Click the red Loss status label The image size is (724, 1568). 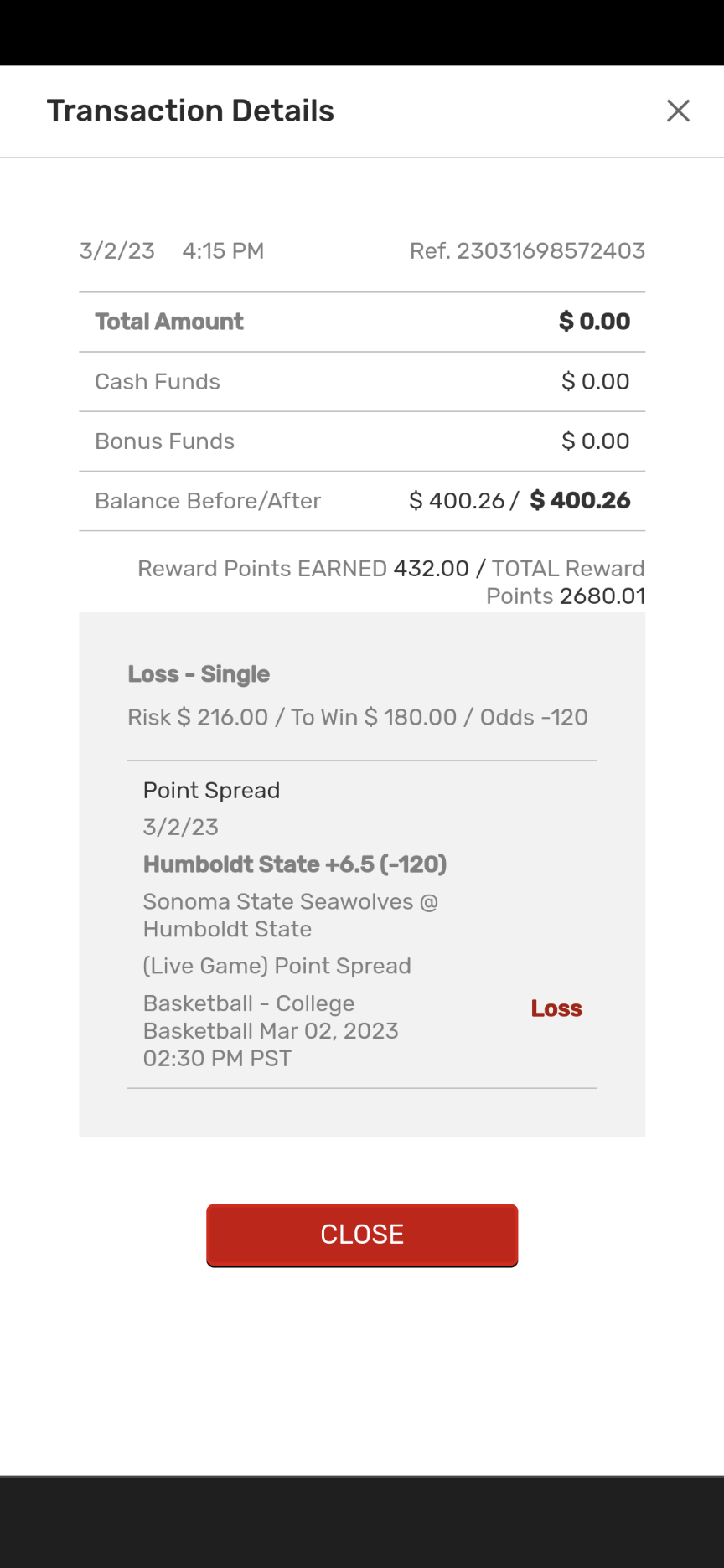coord(556,1008)
